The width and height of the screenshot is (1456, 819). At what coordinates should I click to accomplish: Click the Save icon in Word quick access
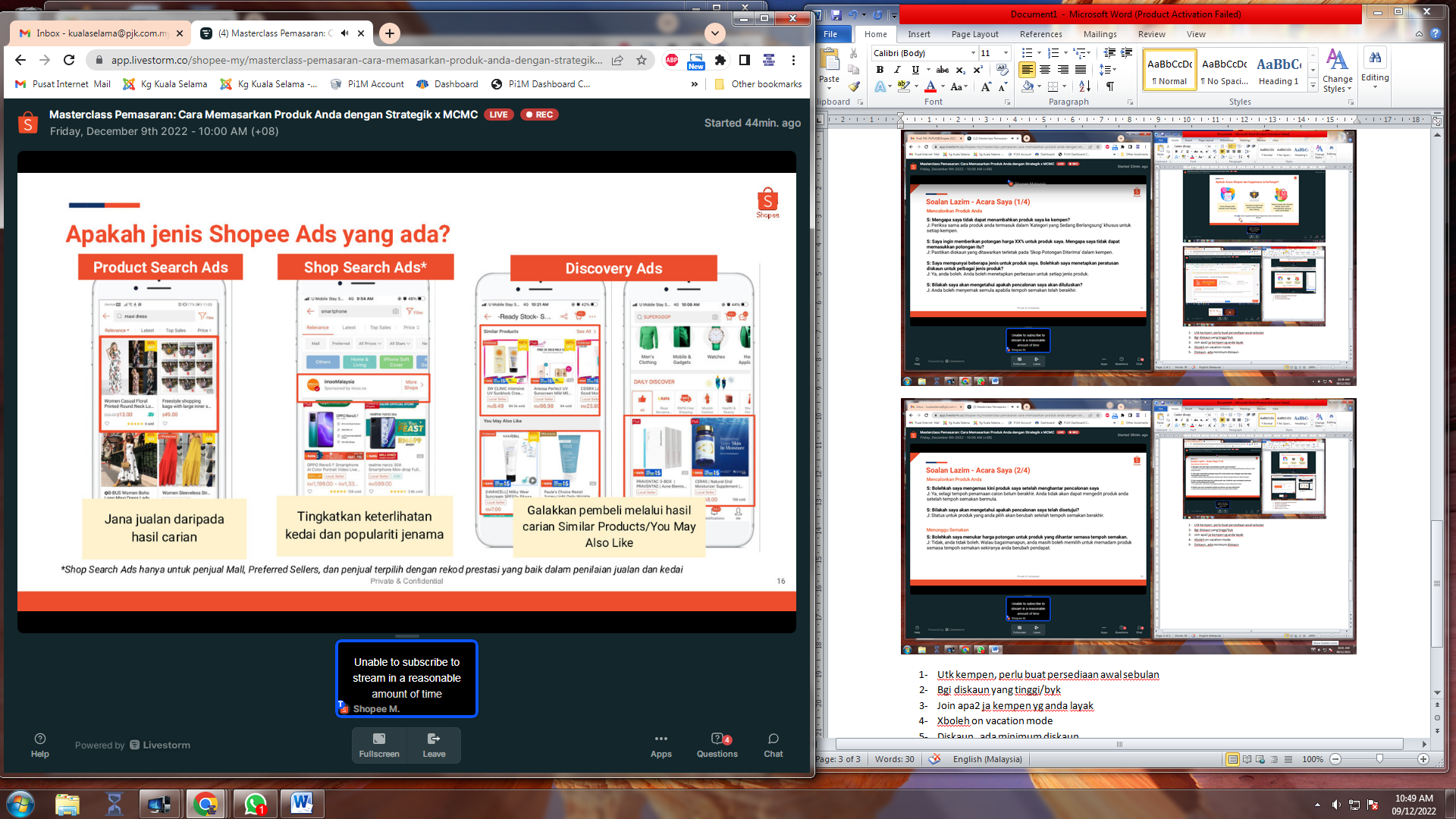[836, 14]
